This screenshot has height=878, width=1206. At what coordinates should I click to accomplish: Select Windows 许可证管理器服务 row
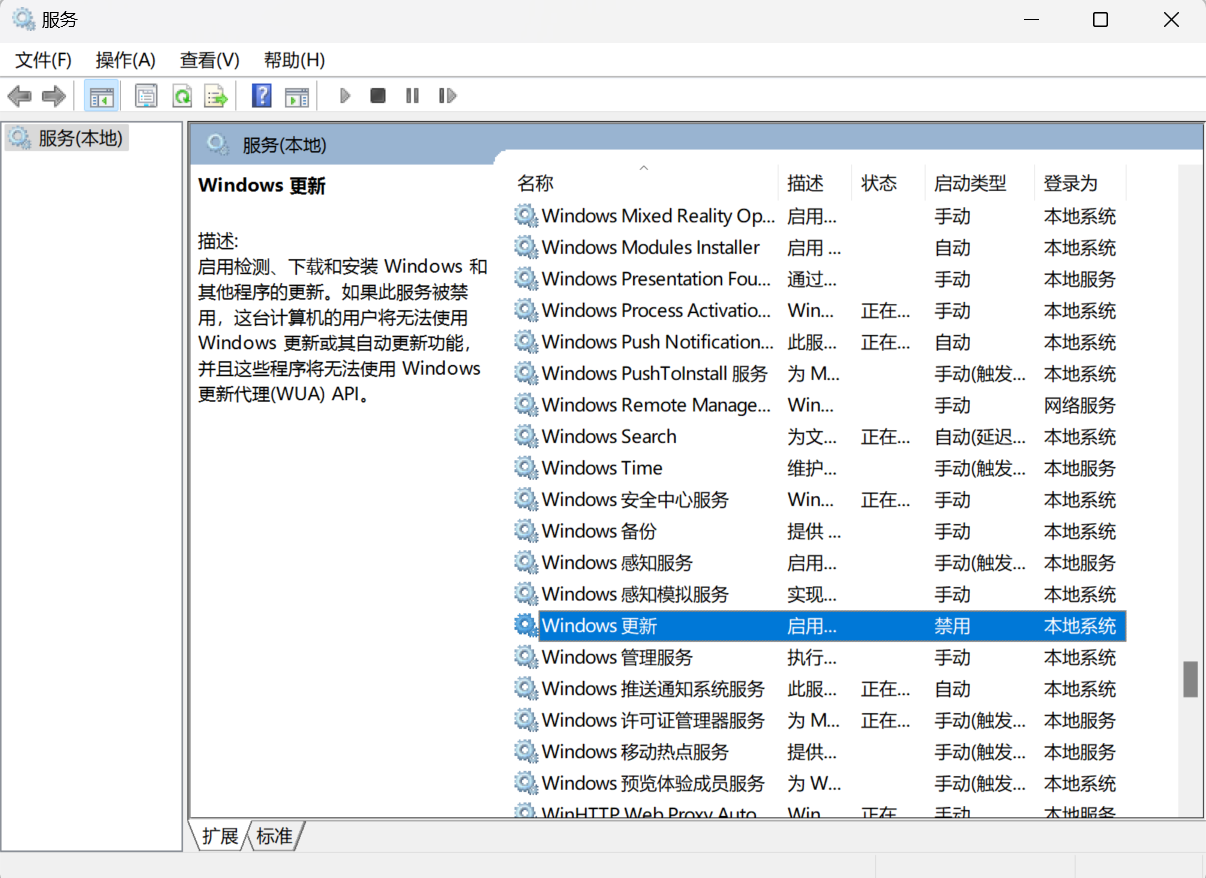(819, 720)
